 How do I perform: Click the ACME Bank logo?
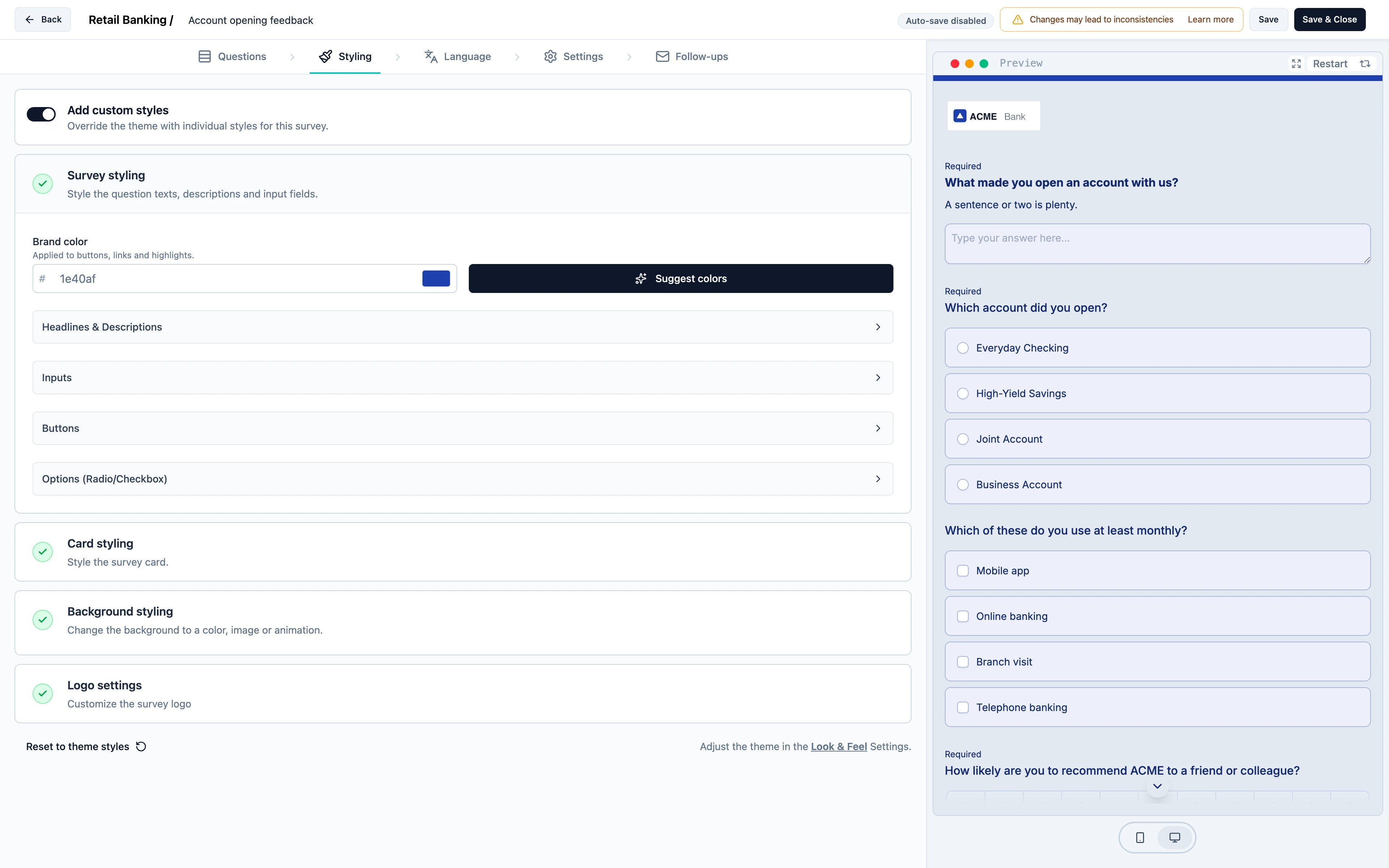pos(994,116)
